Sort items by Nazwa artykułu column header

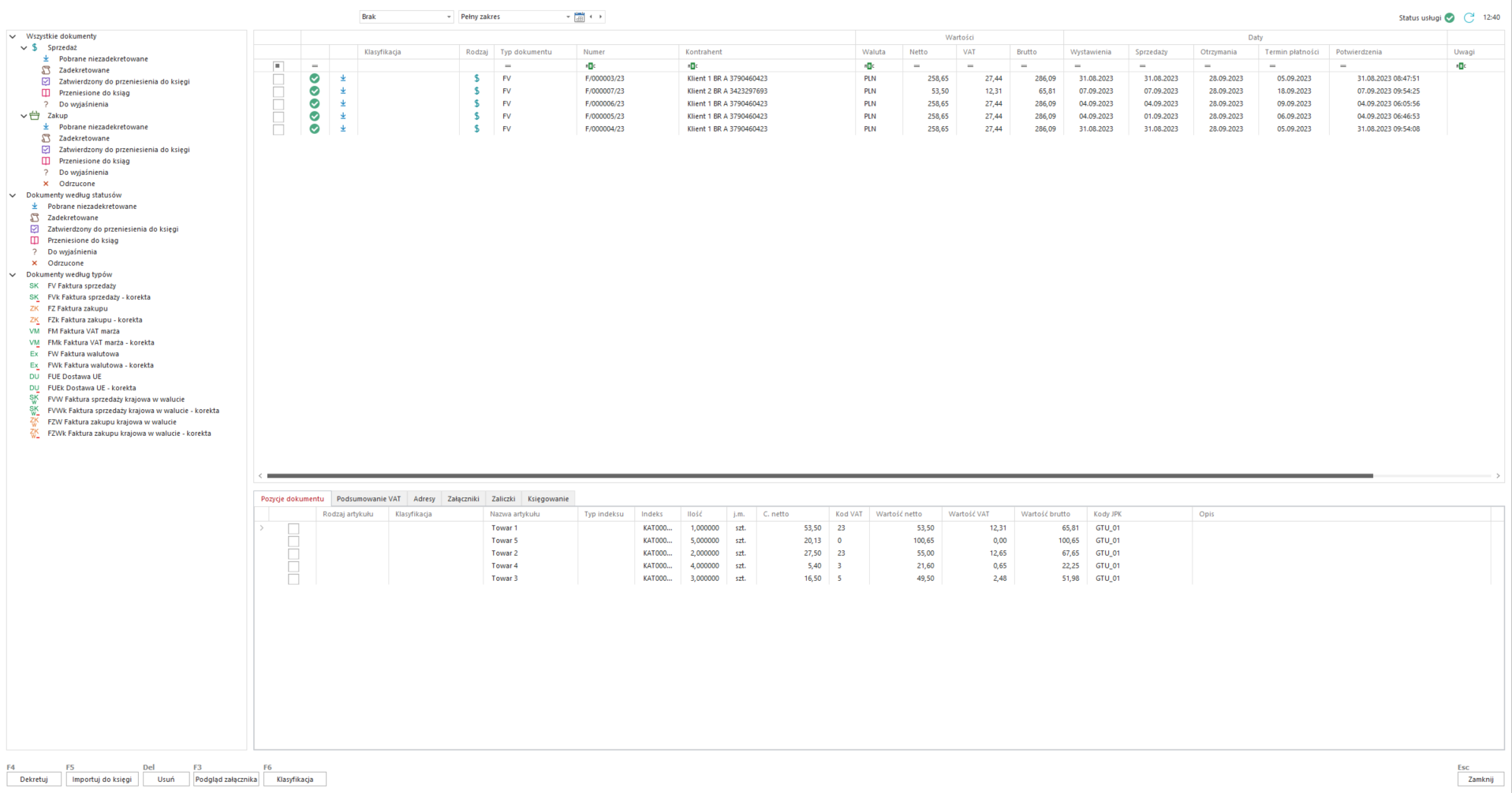click(530, 514)
